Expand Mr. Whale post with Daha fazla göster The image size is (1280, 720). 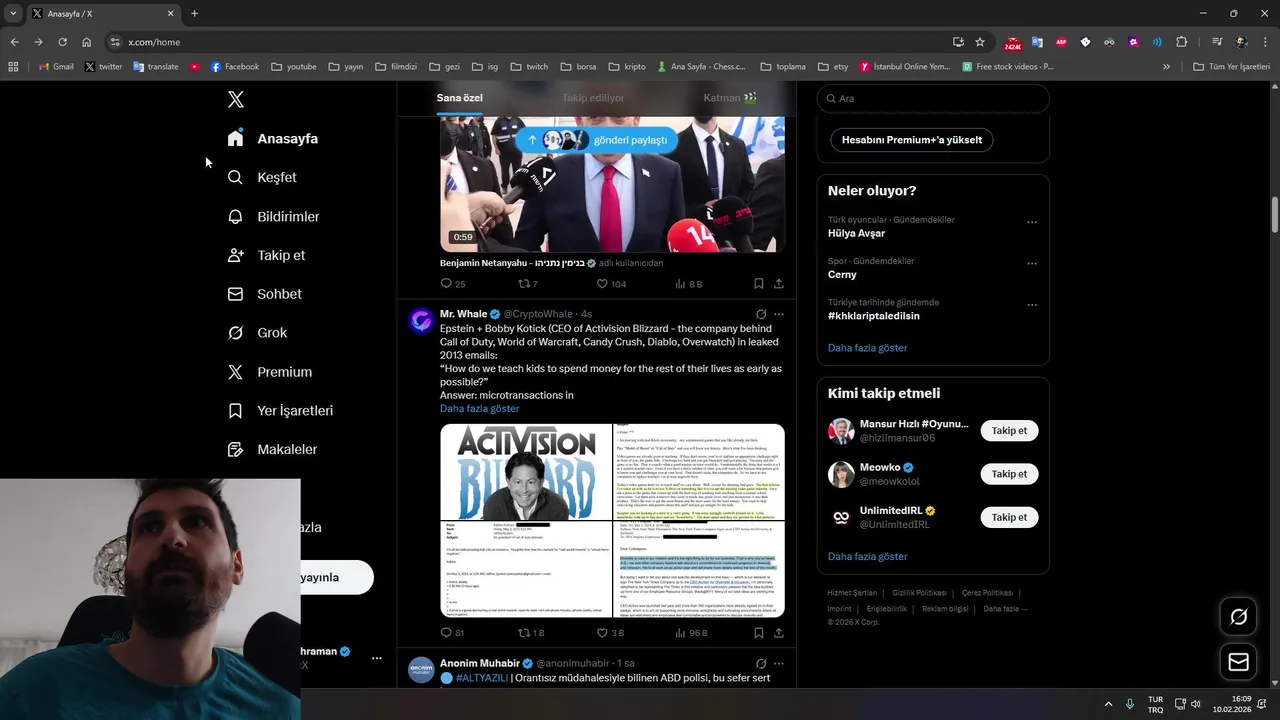(479, 409)
